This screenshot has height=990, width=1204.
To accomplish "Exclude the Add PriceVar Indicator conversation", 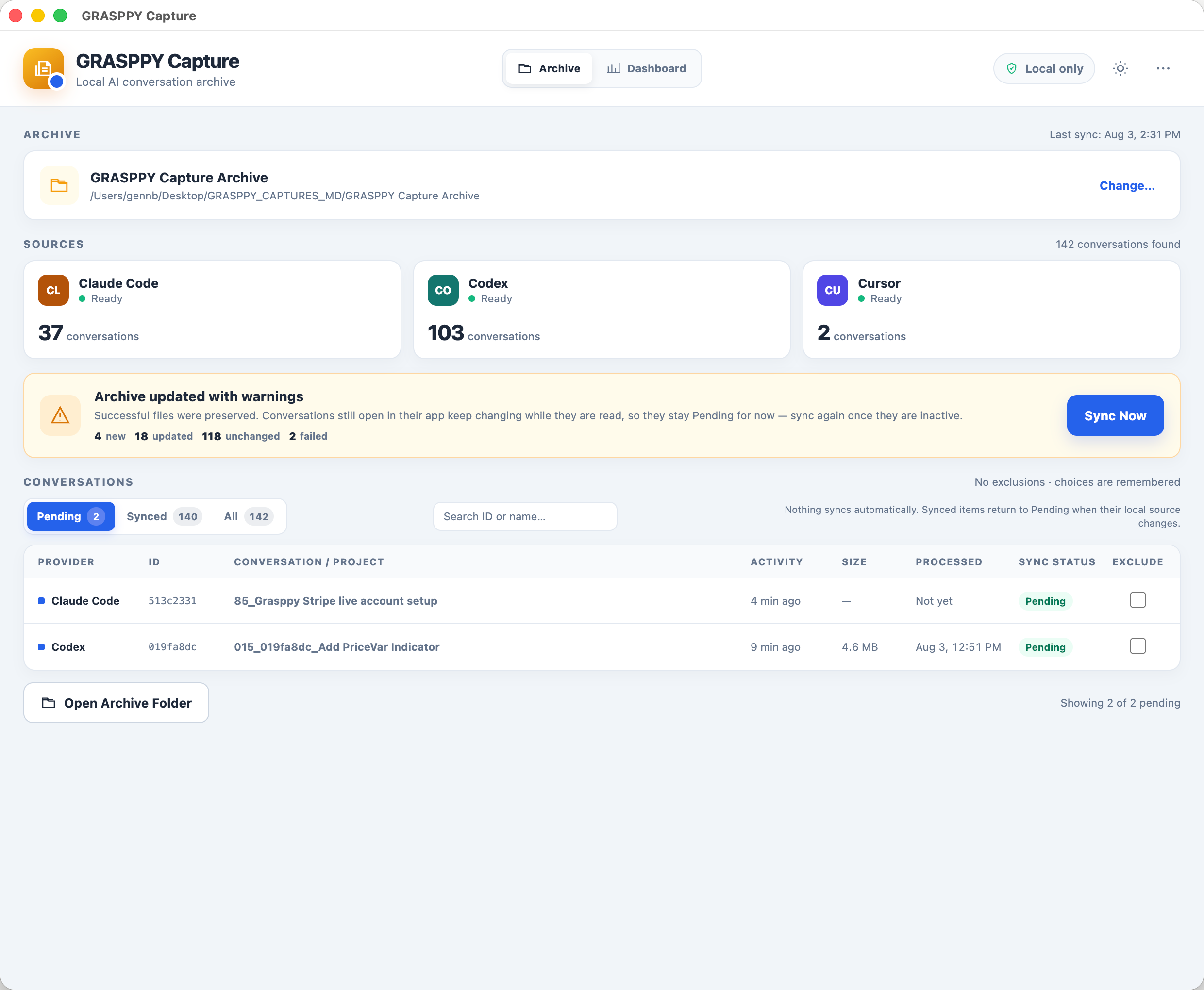I will (x=1138, y=646).
